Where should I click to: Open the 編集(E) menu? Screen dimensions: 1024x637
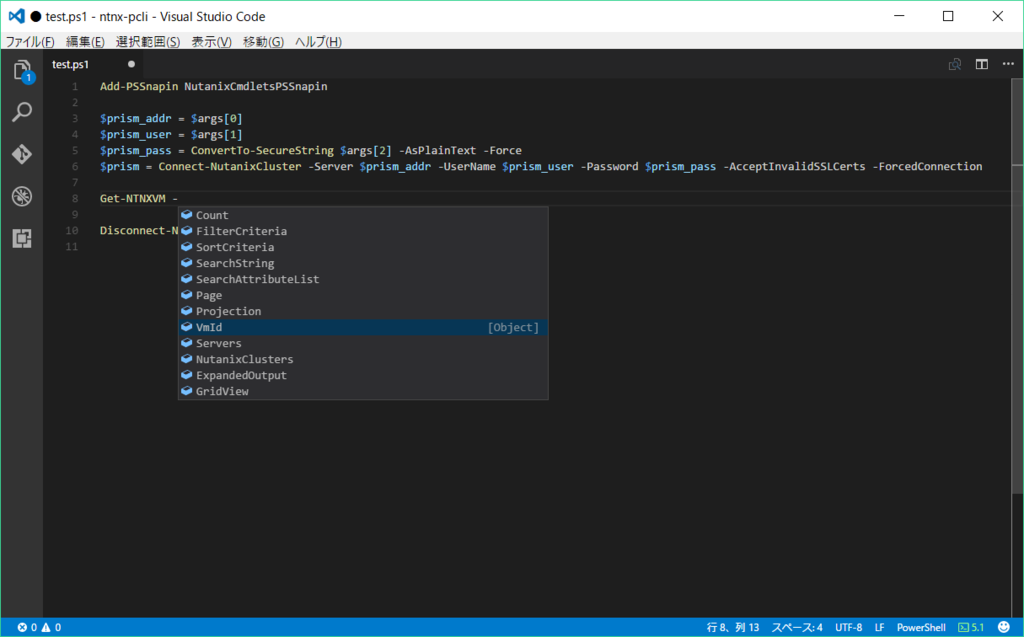pos(85,42)
